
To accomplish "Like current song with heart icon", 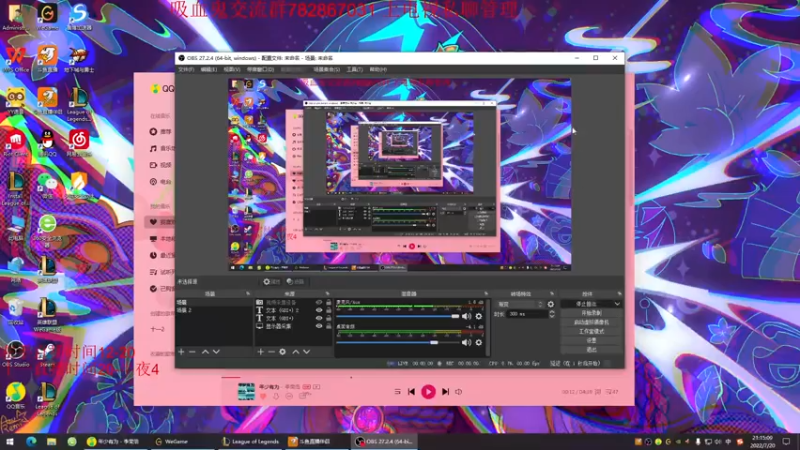I will 263,396.
